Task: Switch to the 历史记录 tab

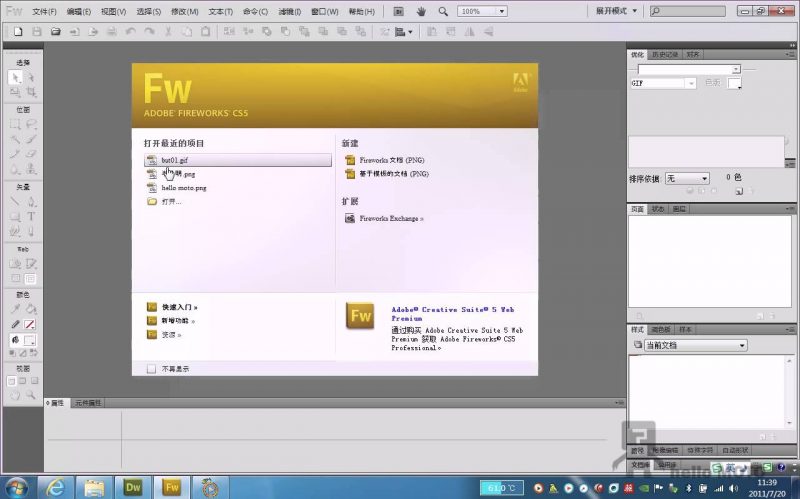Action: [x=664, y=54]
